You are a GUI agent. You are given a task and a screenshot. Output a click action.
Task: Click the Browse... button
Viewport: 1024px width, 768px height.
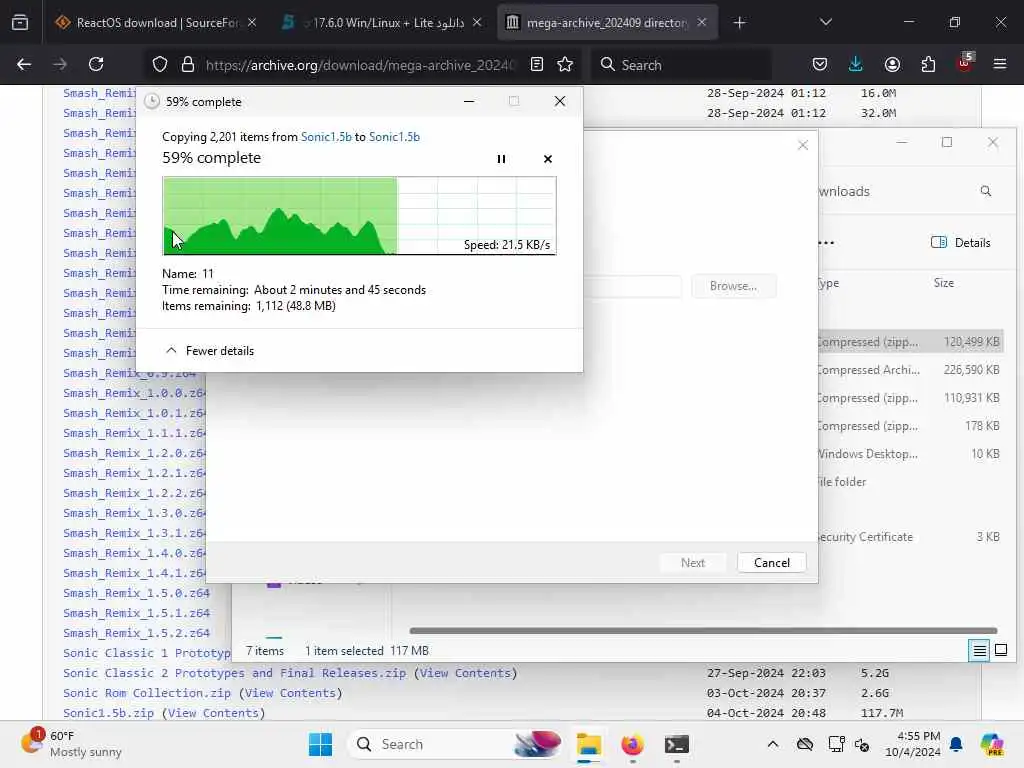point(733,286)
